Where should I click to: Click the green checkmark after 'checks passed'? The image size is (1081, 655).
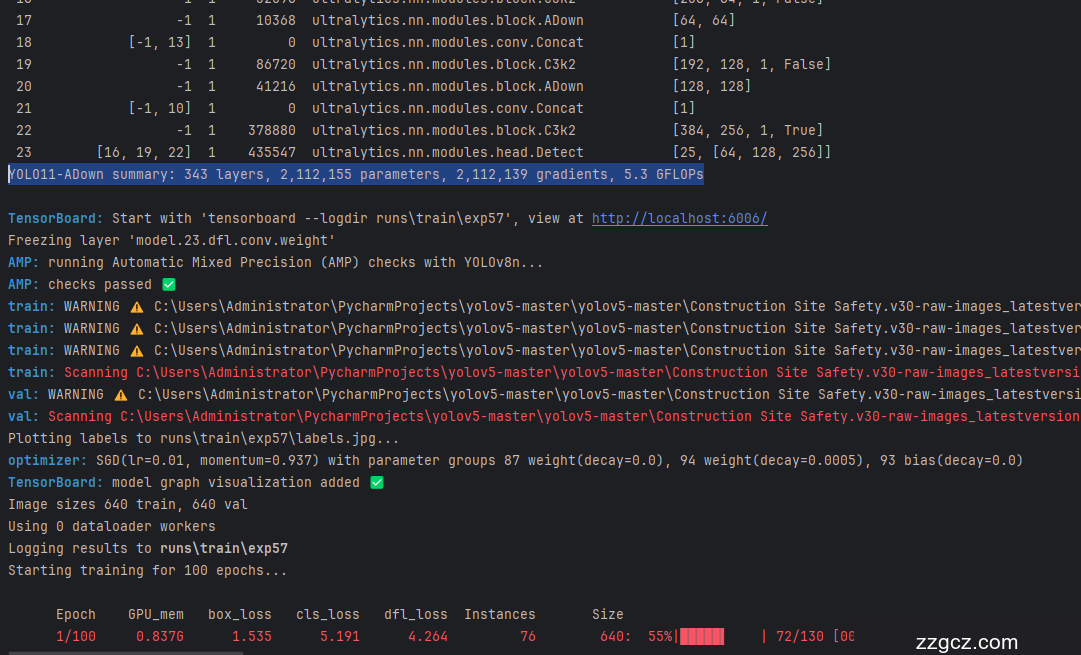pos(169,285)
